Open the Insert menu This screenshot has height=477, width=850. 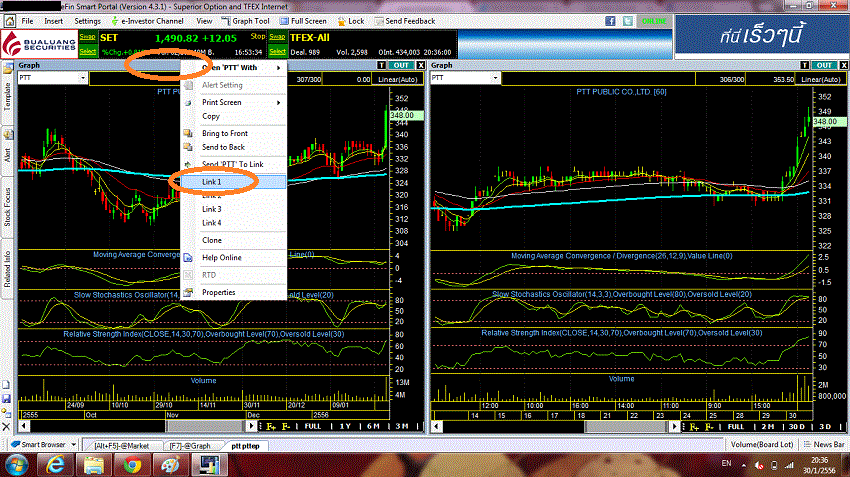54,21
